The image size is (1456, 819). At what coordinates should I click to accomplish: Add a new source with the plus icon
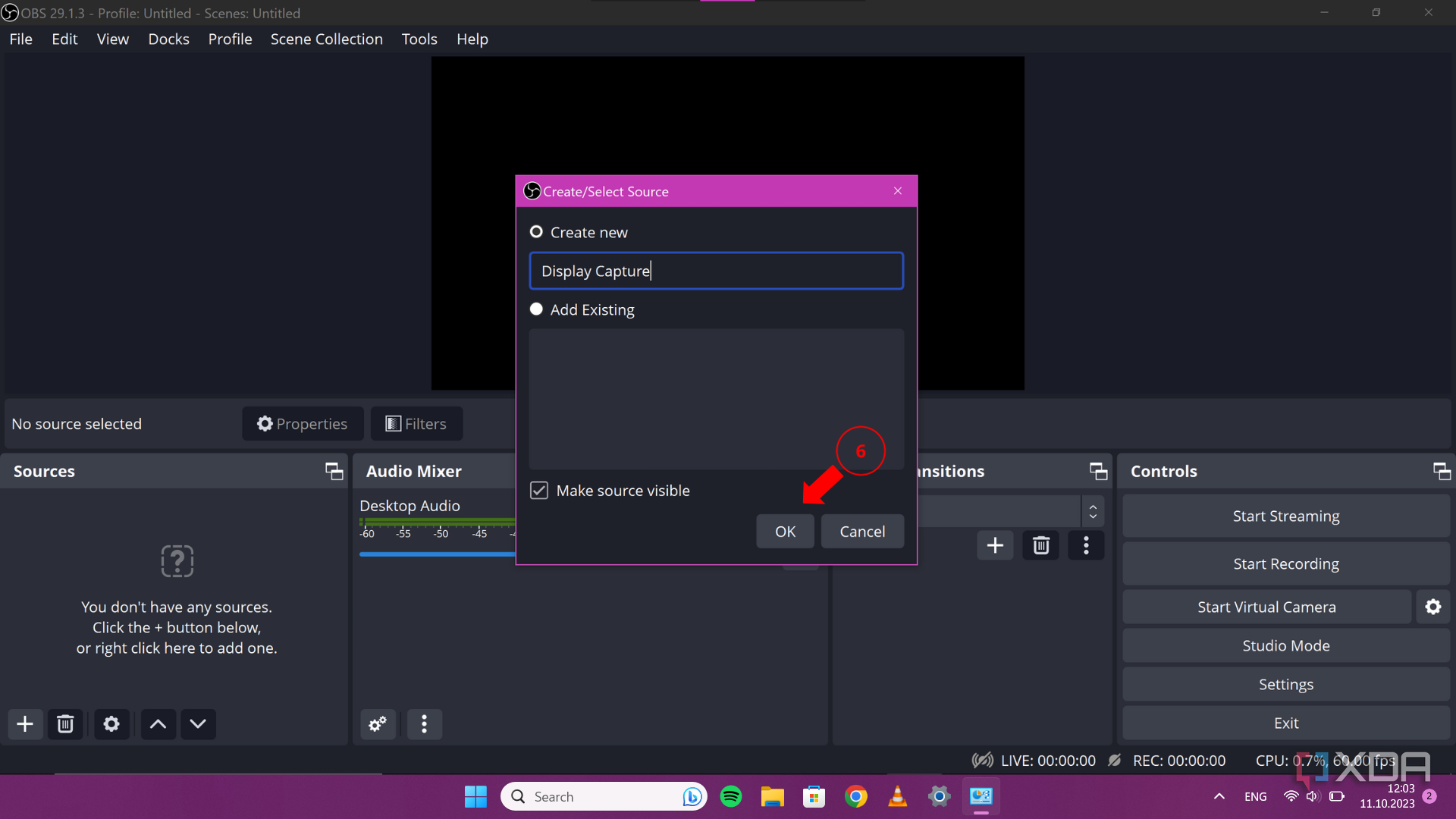pos(25,724)
